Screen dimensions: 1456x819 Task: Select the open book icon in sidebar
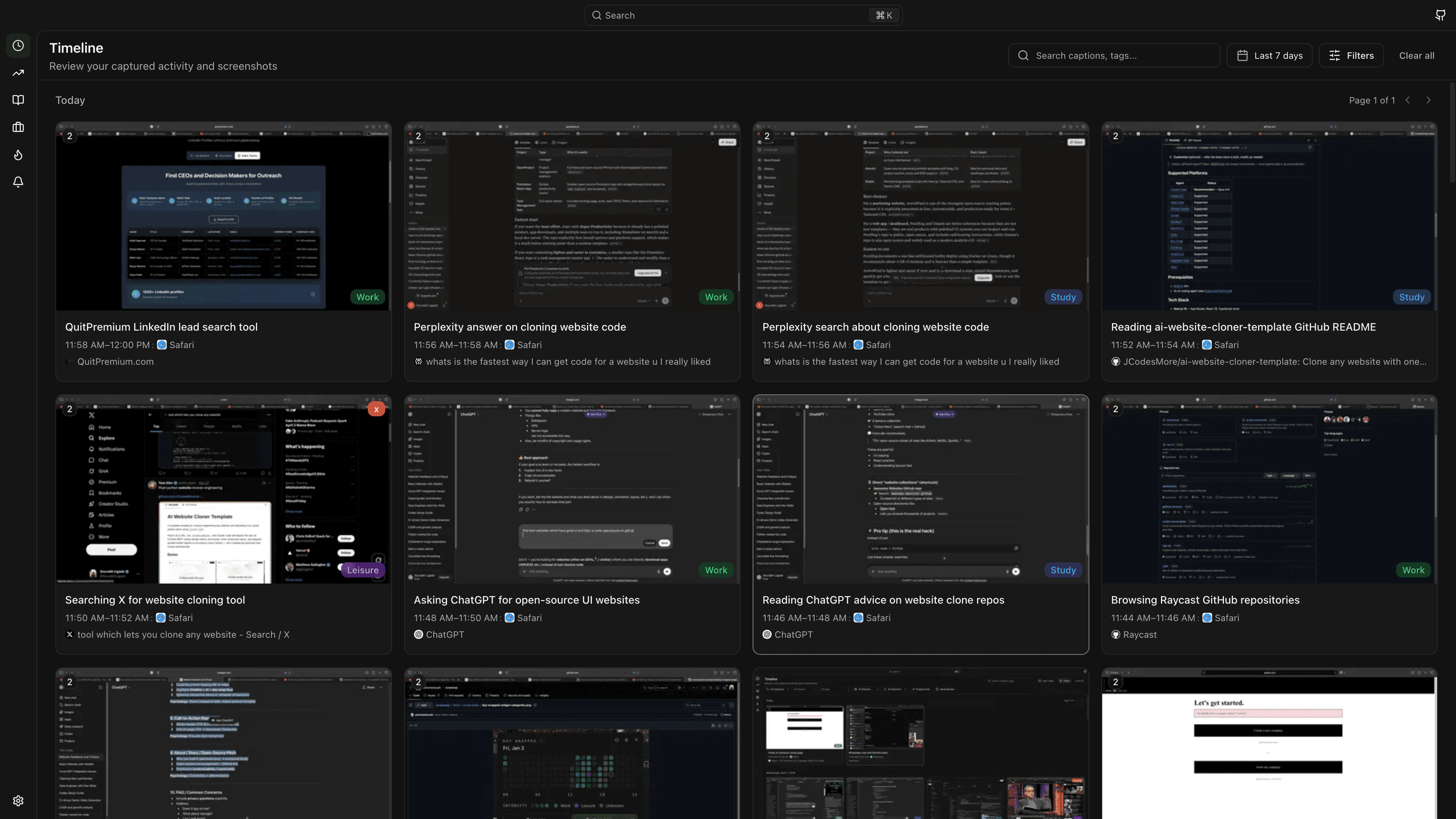coord(18,100)
